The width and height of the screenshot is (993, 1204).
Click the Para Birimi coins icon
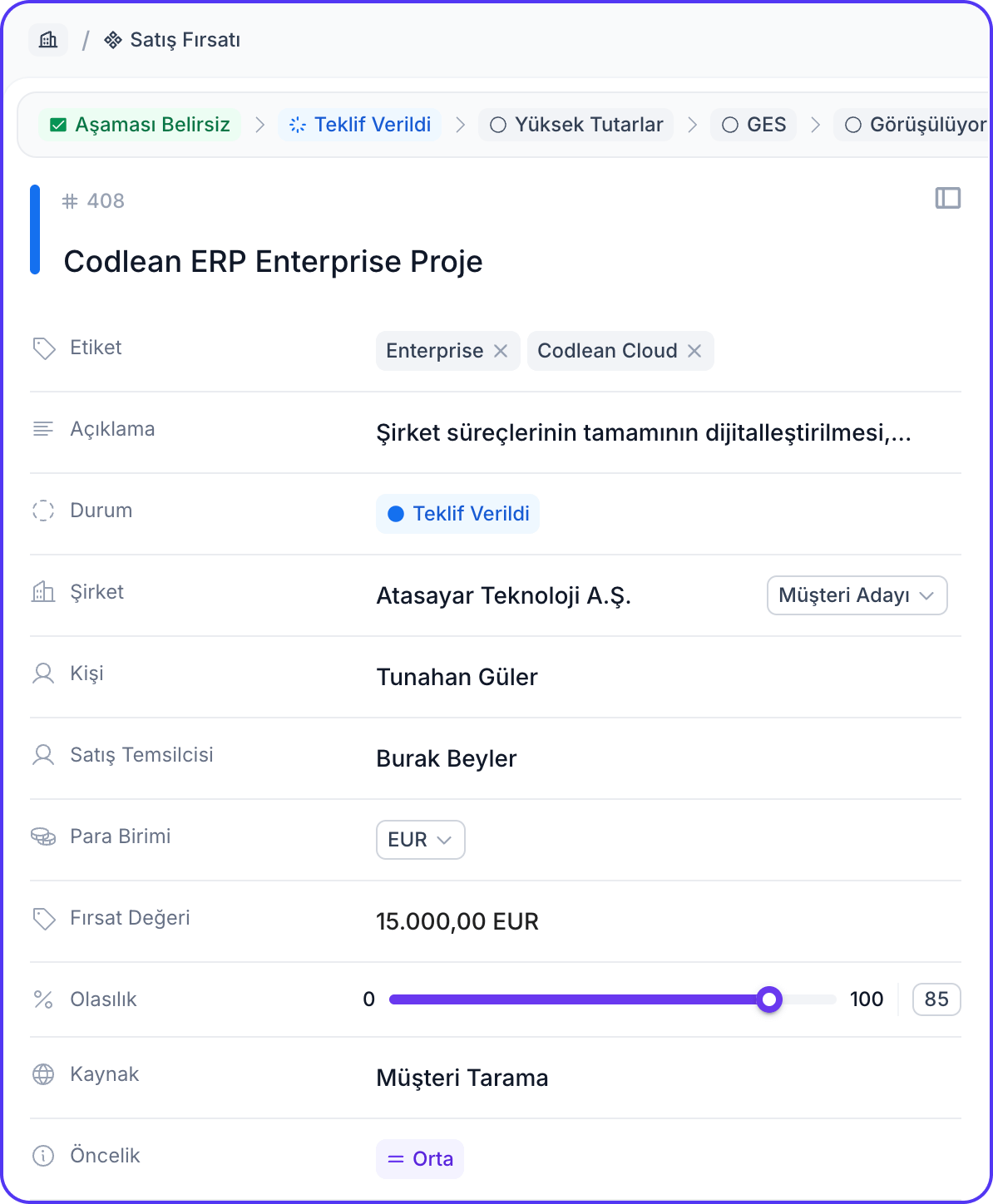point(43,836)
